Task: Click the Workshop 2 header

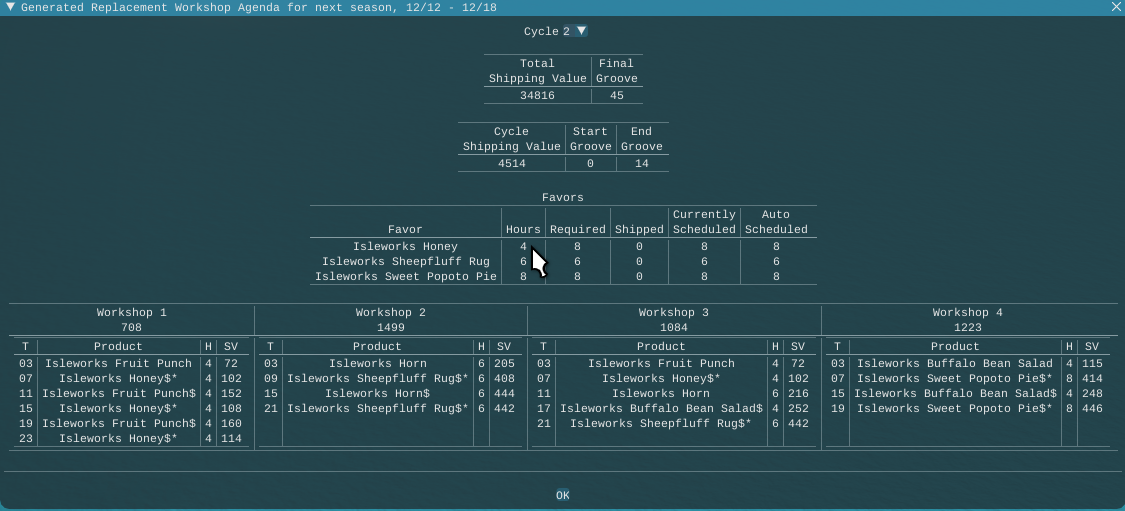Action: (x=390, y=313)
